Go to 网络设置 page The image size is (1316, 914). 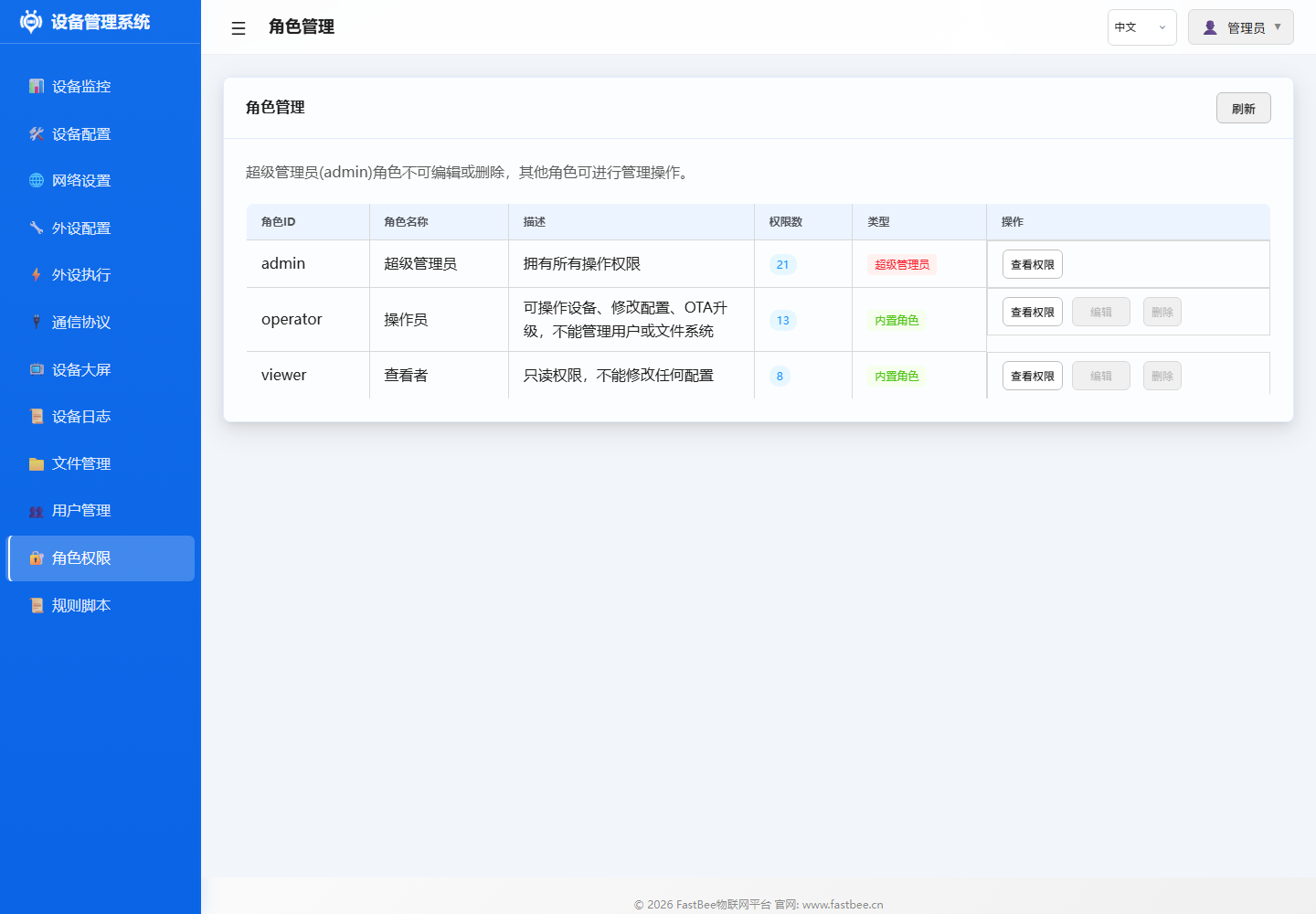click(101, 180)
